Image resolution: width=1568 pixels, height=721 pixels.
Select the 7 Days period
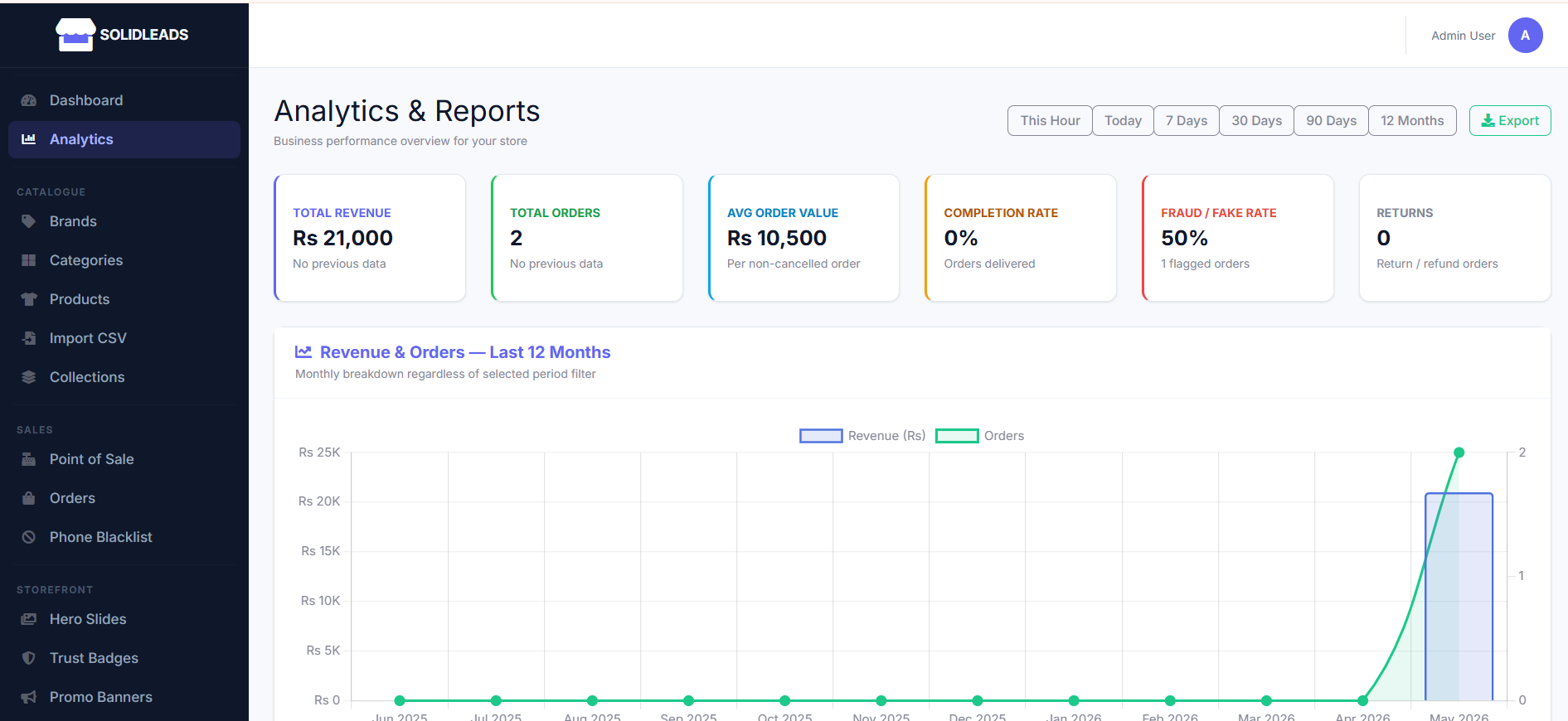[x=1187, y=121]
